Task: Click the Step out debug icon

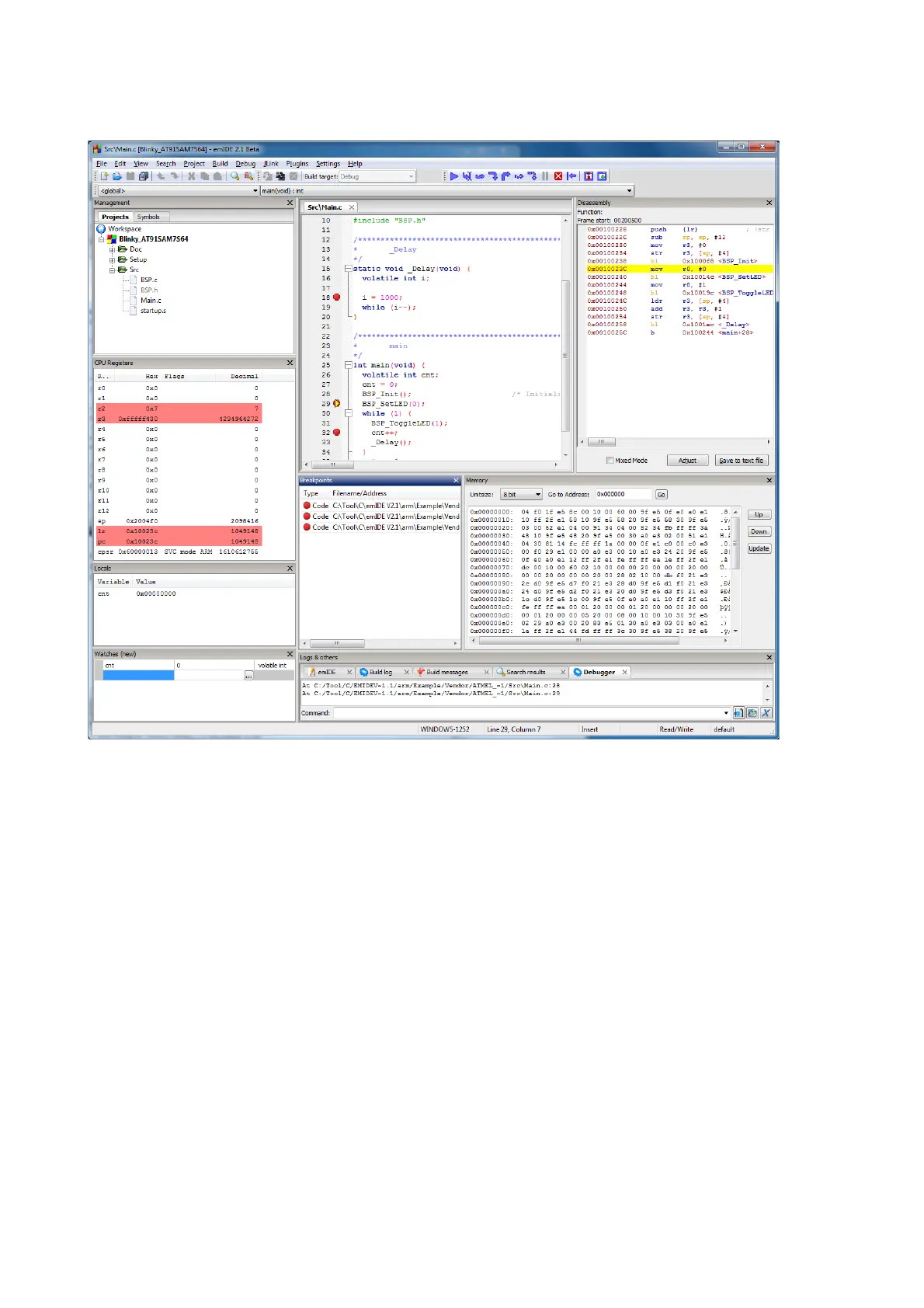Action: point(505,176)
